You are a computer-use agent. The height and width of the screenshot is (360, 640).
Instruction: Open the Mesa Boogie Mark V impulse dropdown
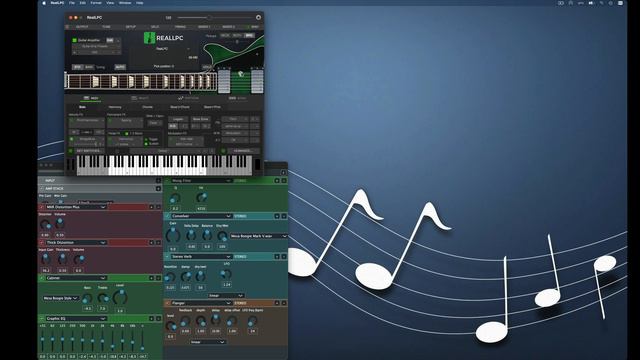258,236
